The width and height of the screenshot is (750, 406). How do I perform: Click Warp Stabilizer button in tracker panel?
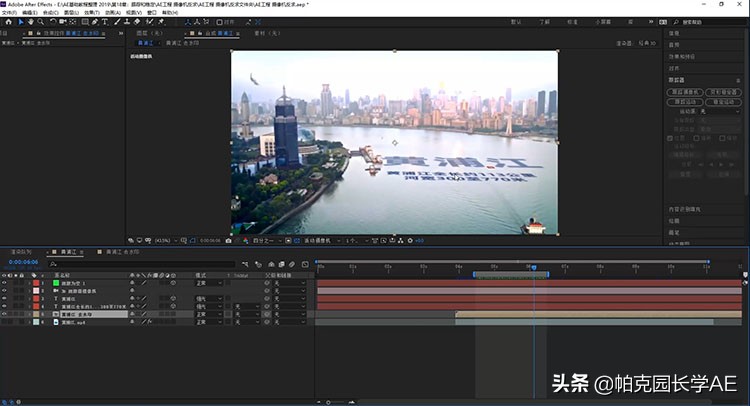(x=723, y=92)
